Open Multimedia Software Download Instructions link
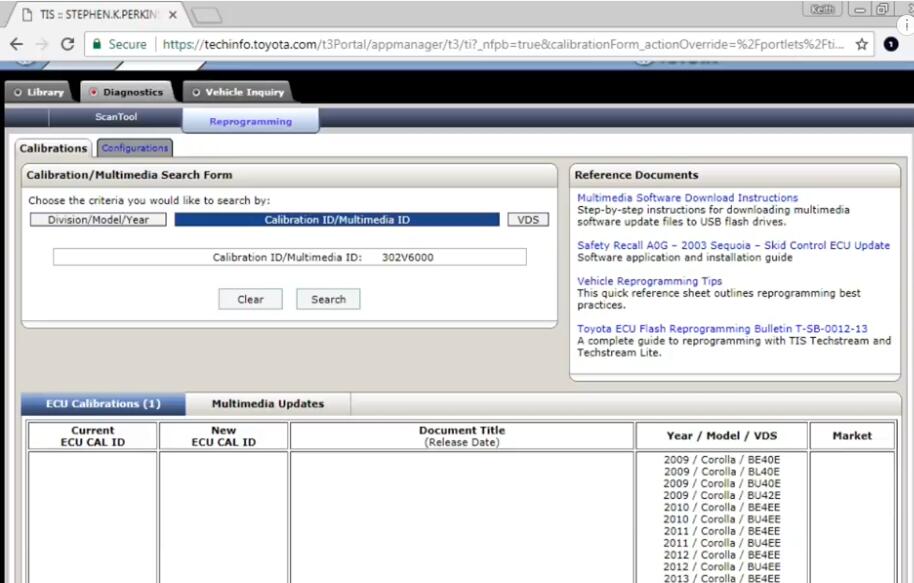Screen dimensions: 914x583 point(687,198)
